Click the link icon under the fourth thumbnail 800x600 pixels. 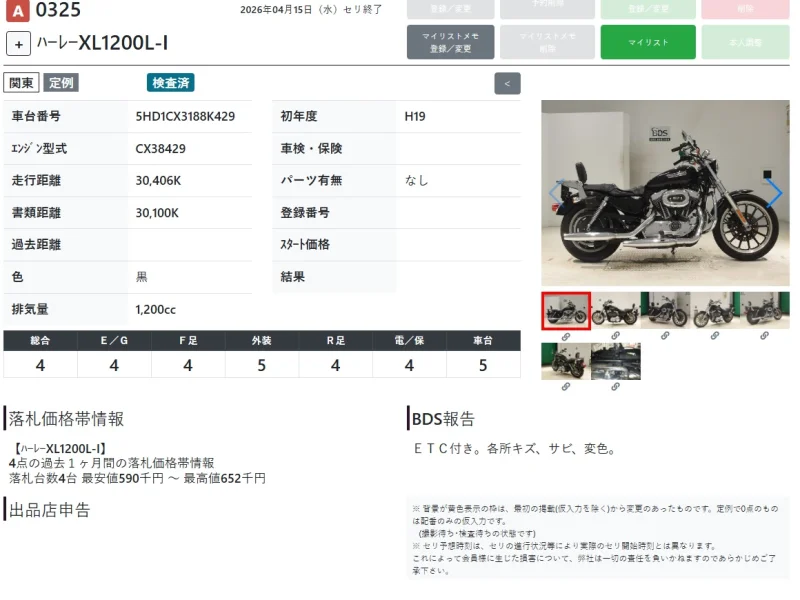point(715,336)
